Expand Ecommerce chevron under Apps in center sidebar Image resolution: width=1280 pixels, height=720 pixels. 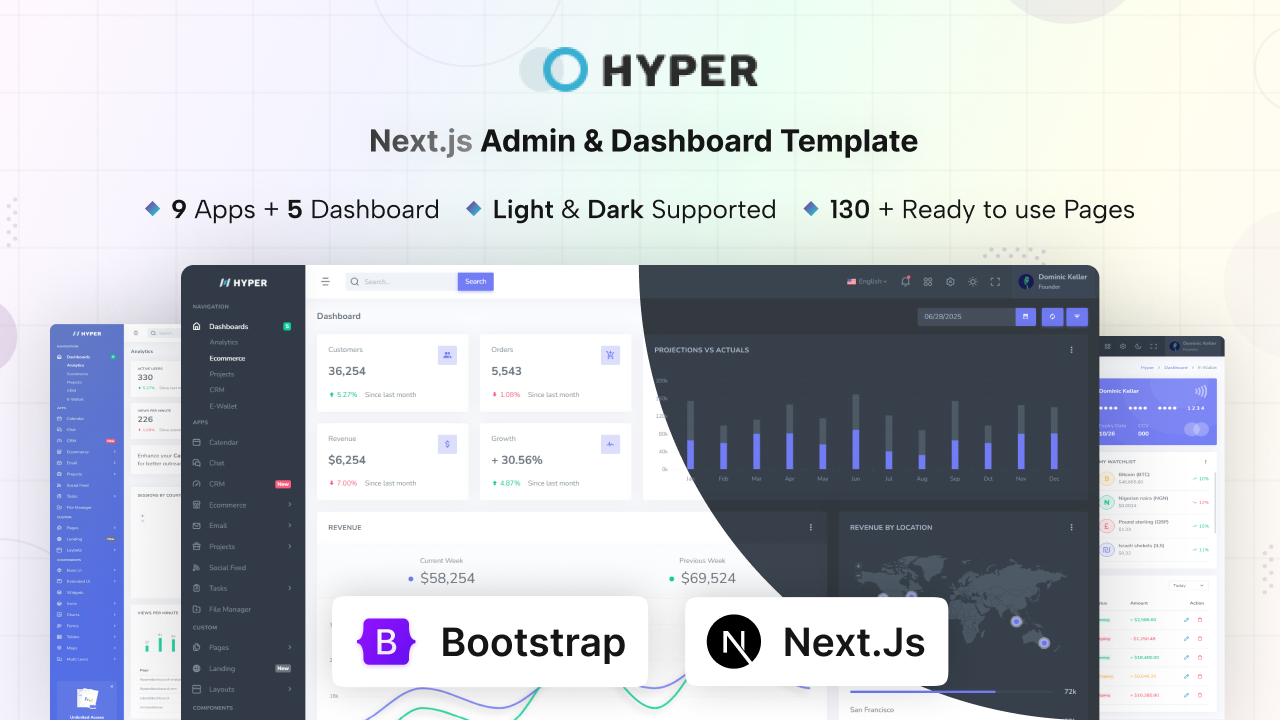point(290,505)
